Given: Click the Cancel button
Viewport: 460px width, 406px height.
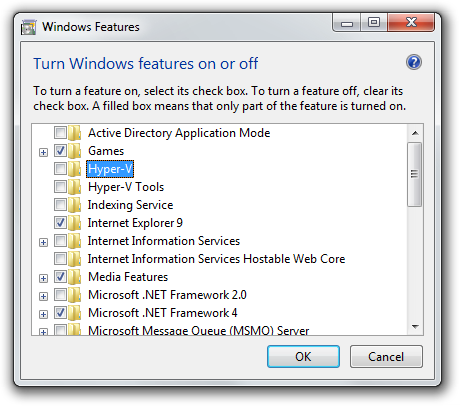Looking at the screenshot, I should 386,357.
